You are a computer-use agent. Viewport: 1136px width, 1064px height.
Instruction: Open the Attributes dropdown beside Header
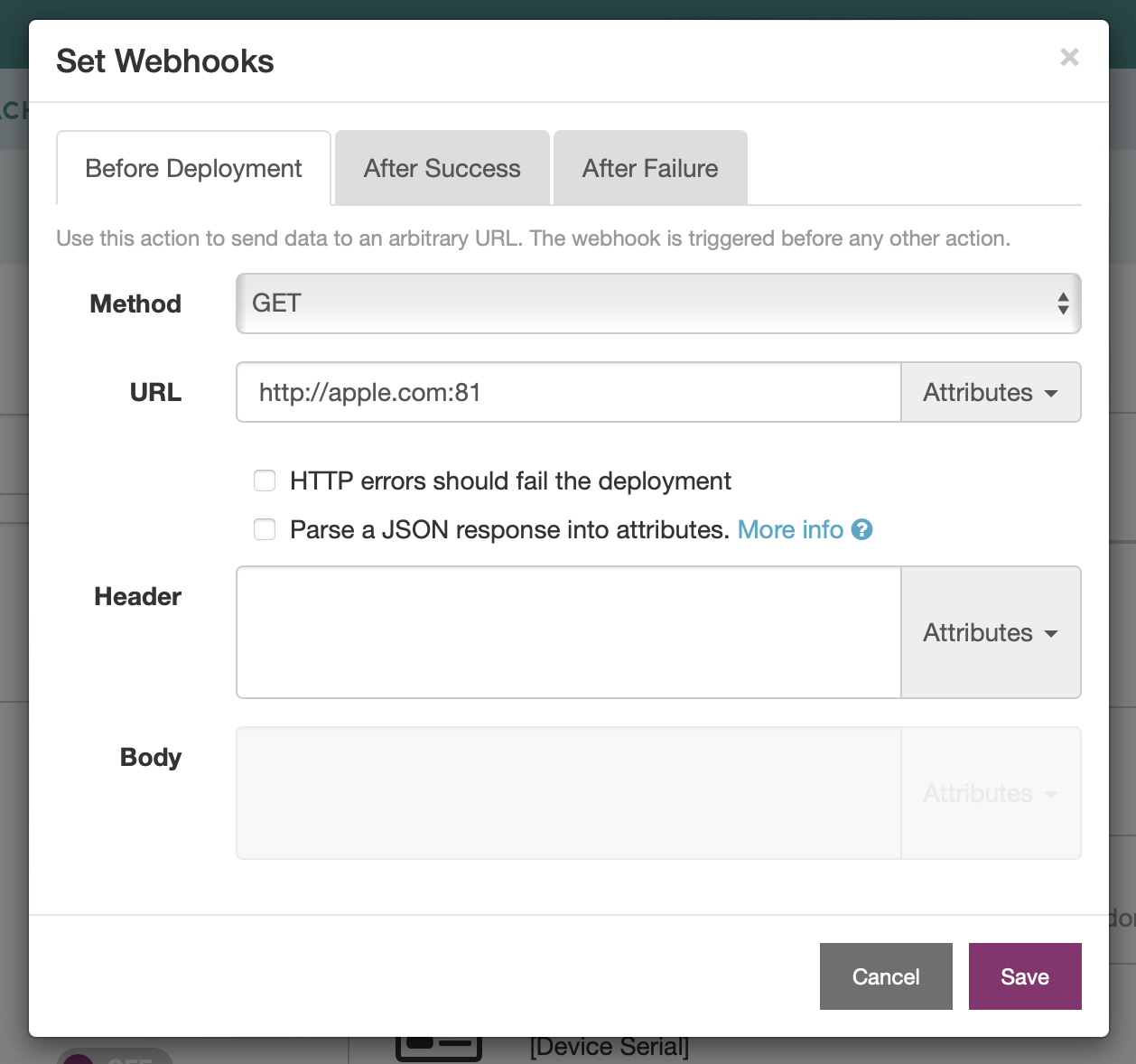pos(990,632)
